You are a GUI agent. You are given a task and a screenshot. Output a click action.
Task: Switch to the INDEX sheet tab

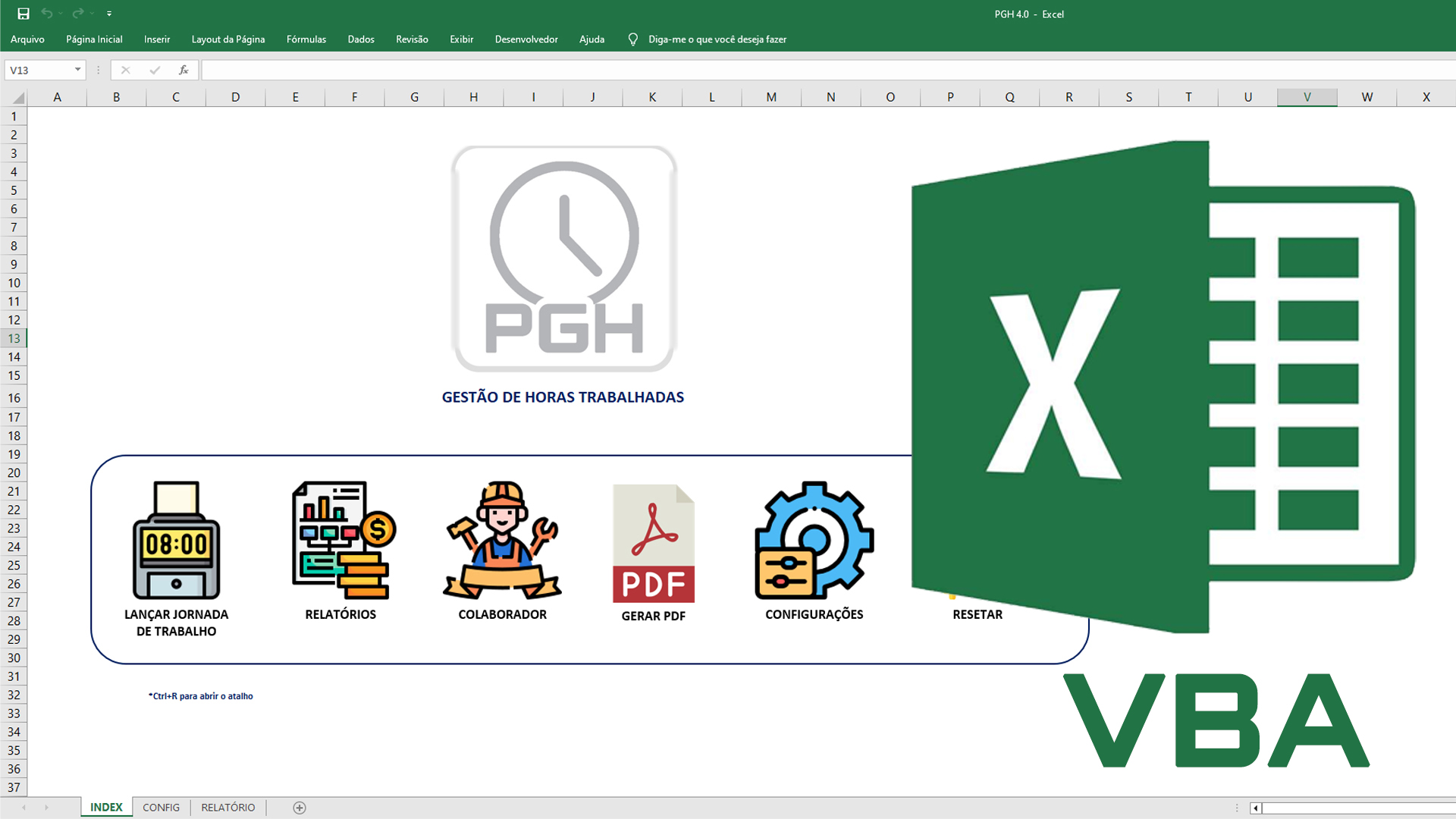click(106, 808)
